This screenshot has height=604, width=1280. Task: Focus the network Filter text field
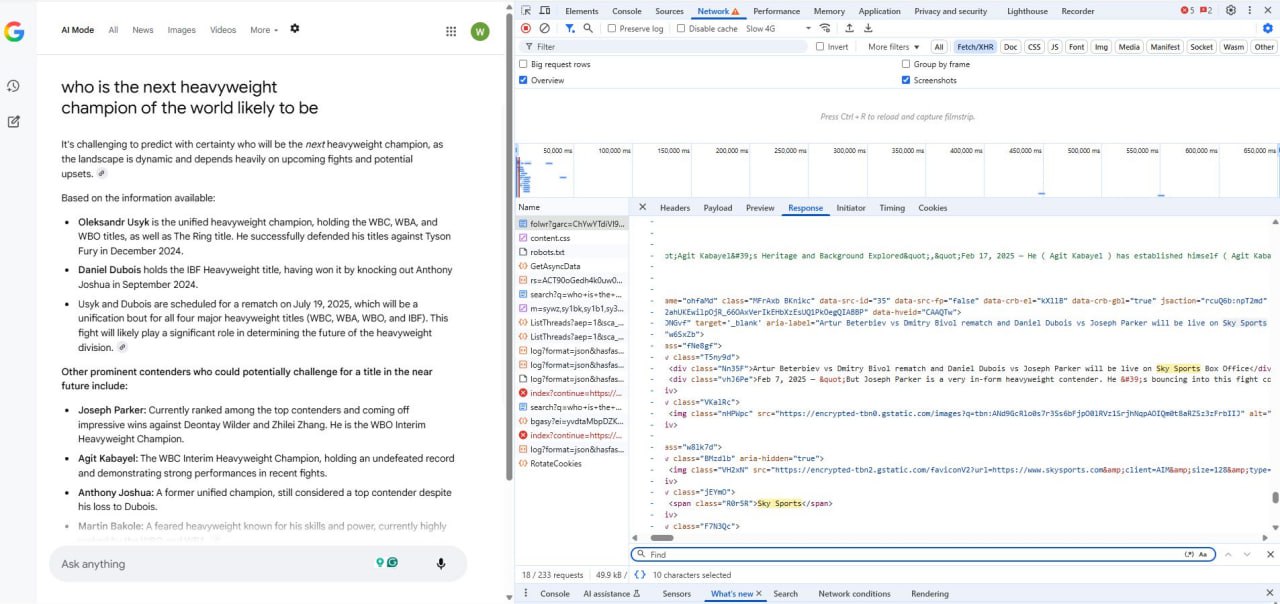(x=665, y=46)
